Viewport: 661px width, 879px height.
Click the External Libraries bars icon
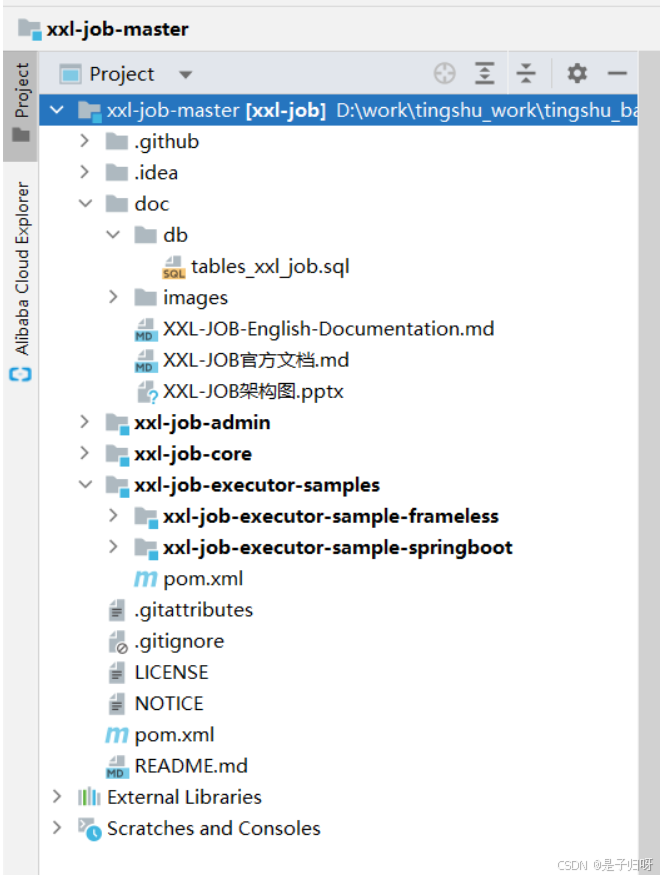click(89, 797)
